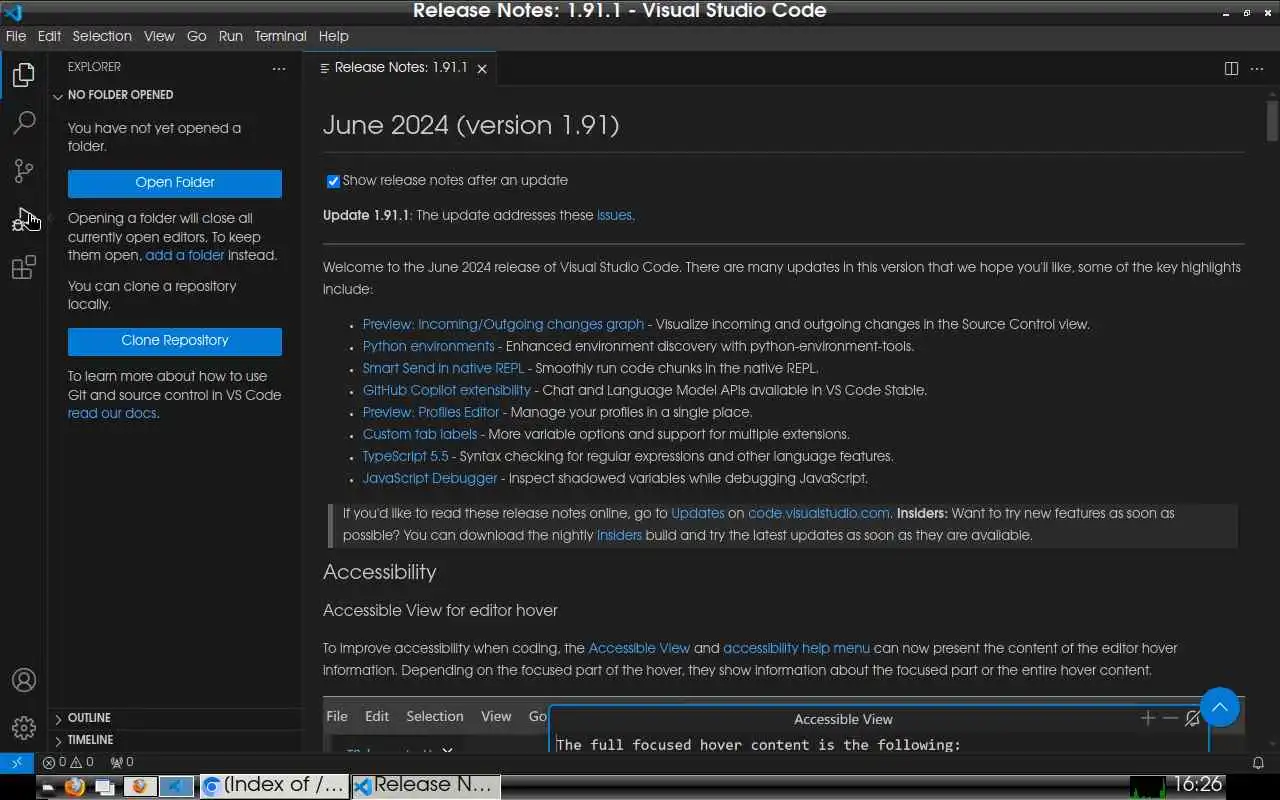Open the notifications bell in status bar
The width and height of the screenshot is (1280, 800).
(x=1259, y=762)
